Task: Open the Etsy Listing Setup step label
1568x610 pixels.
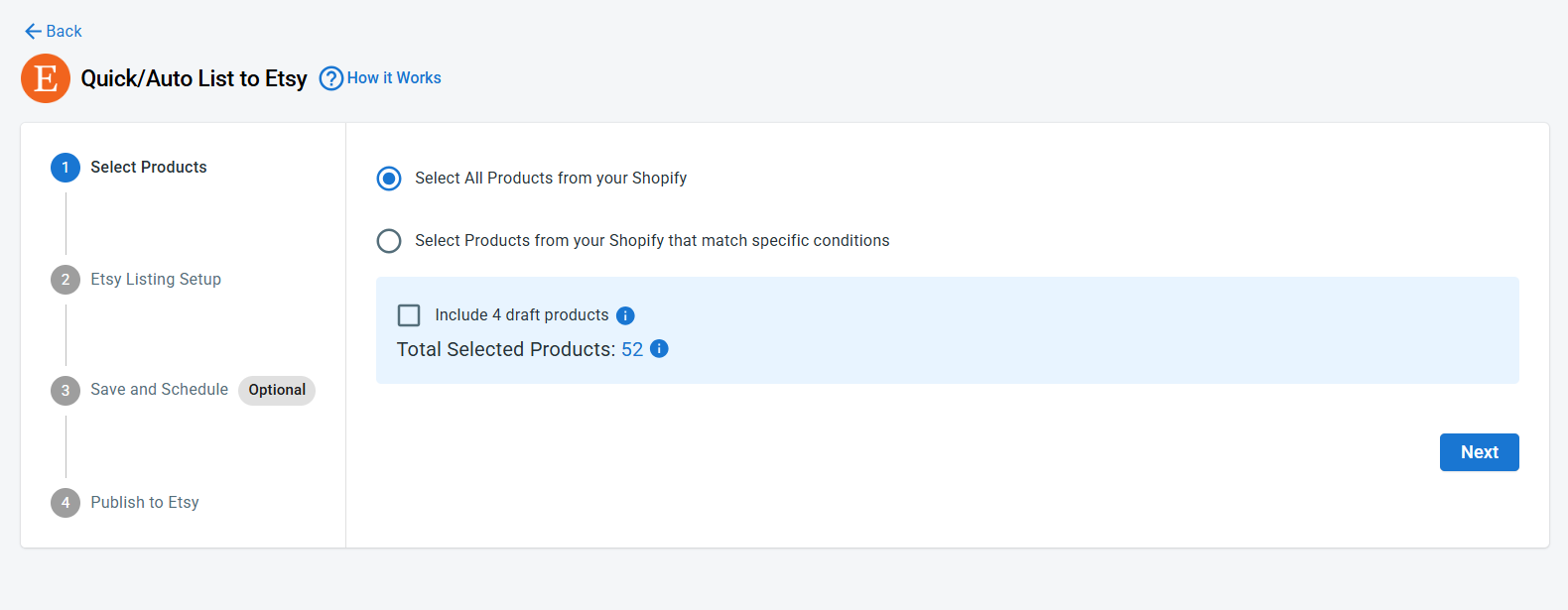Action: click(156, 280)
